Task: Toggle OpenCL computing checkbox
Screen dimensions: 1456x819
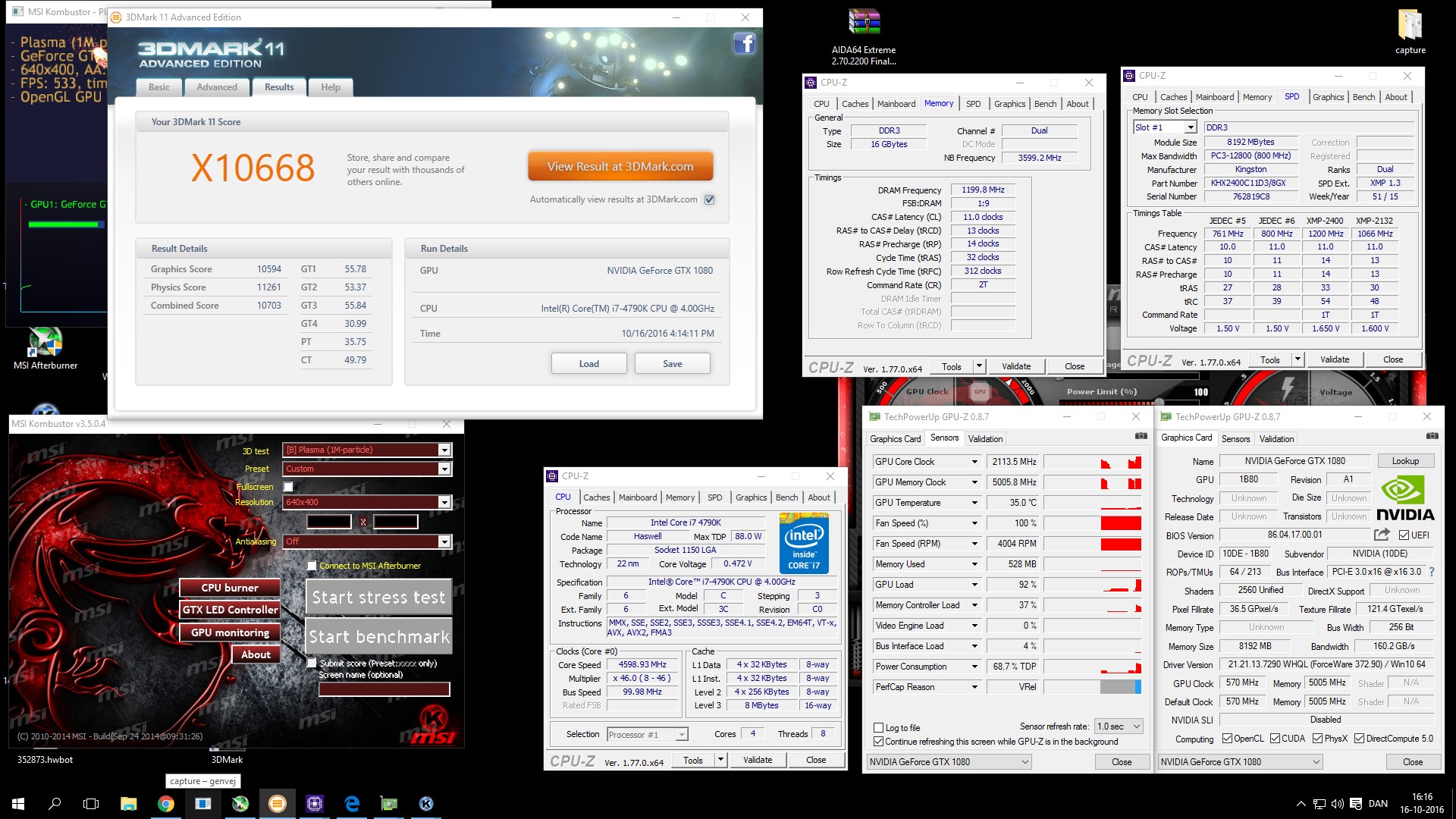Action: pyautogui.click(x=1228, y=739)
